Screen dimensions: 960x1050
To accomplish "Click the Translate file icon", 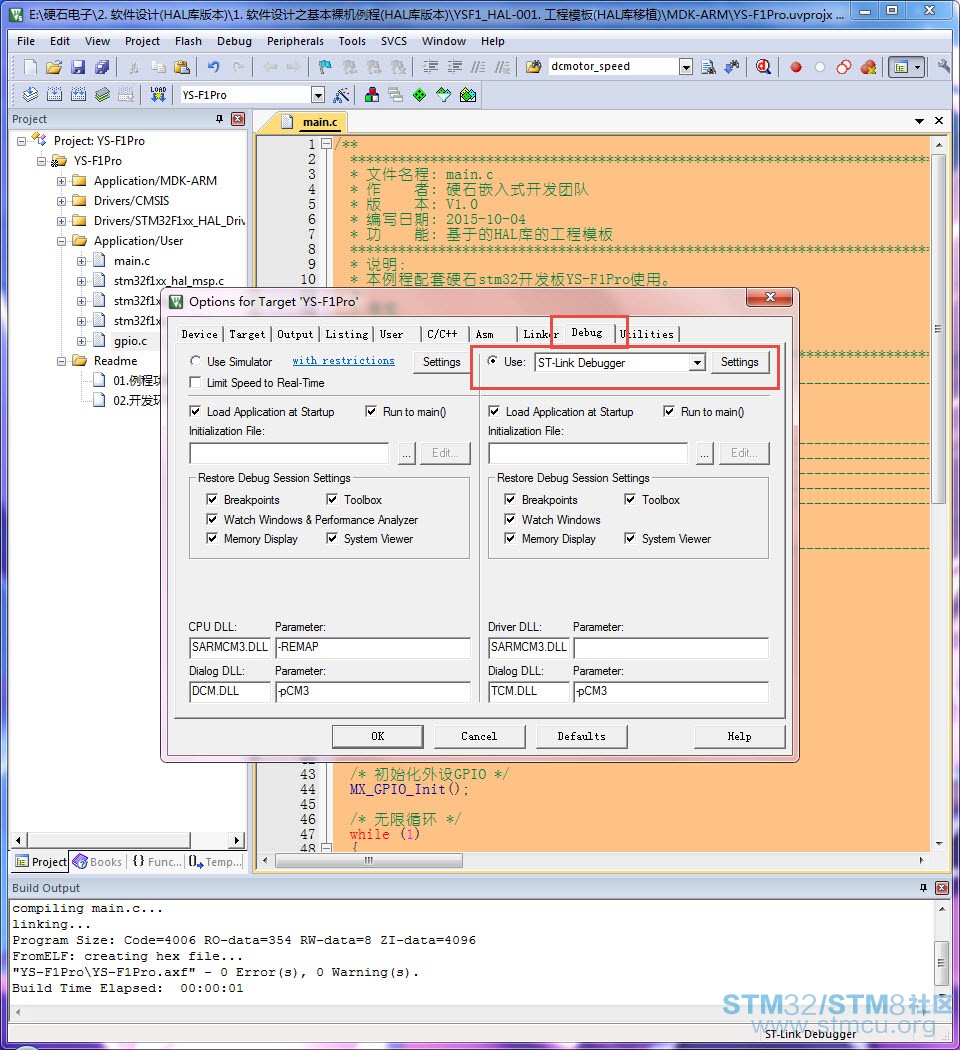I will click(x=30, y=94).
